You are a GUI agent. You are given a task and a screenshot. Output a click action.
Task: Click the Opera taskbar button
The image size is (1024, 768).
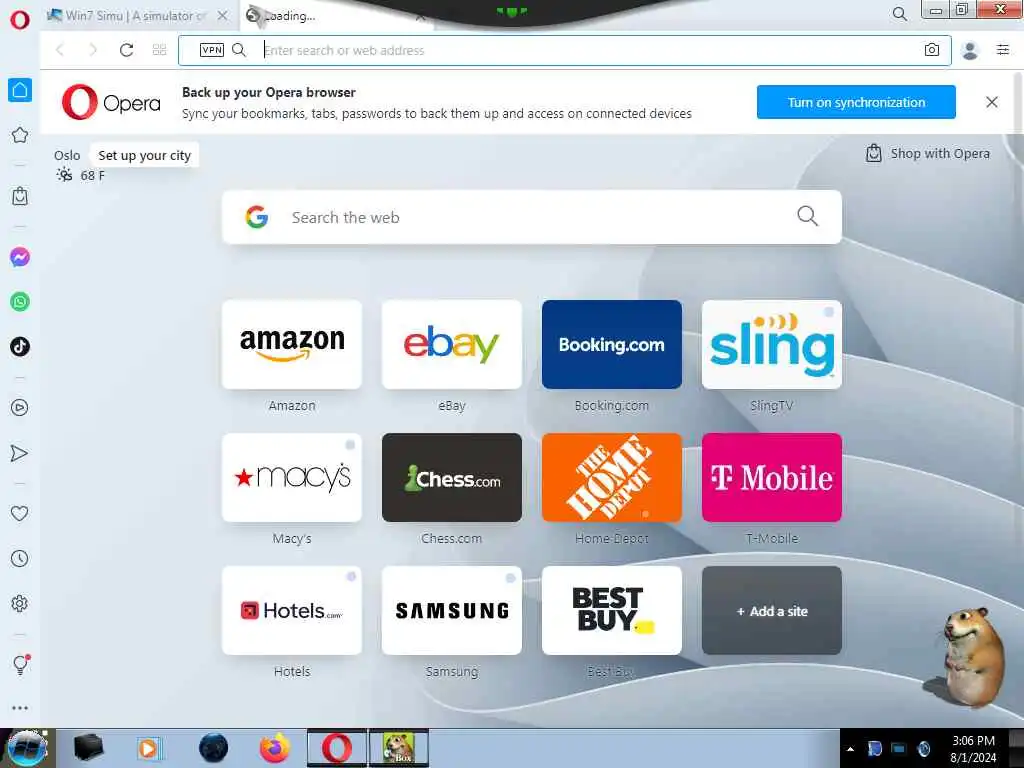pyautogui.click(x=337, y=748)
